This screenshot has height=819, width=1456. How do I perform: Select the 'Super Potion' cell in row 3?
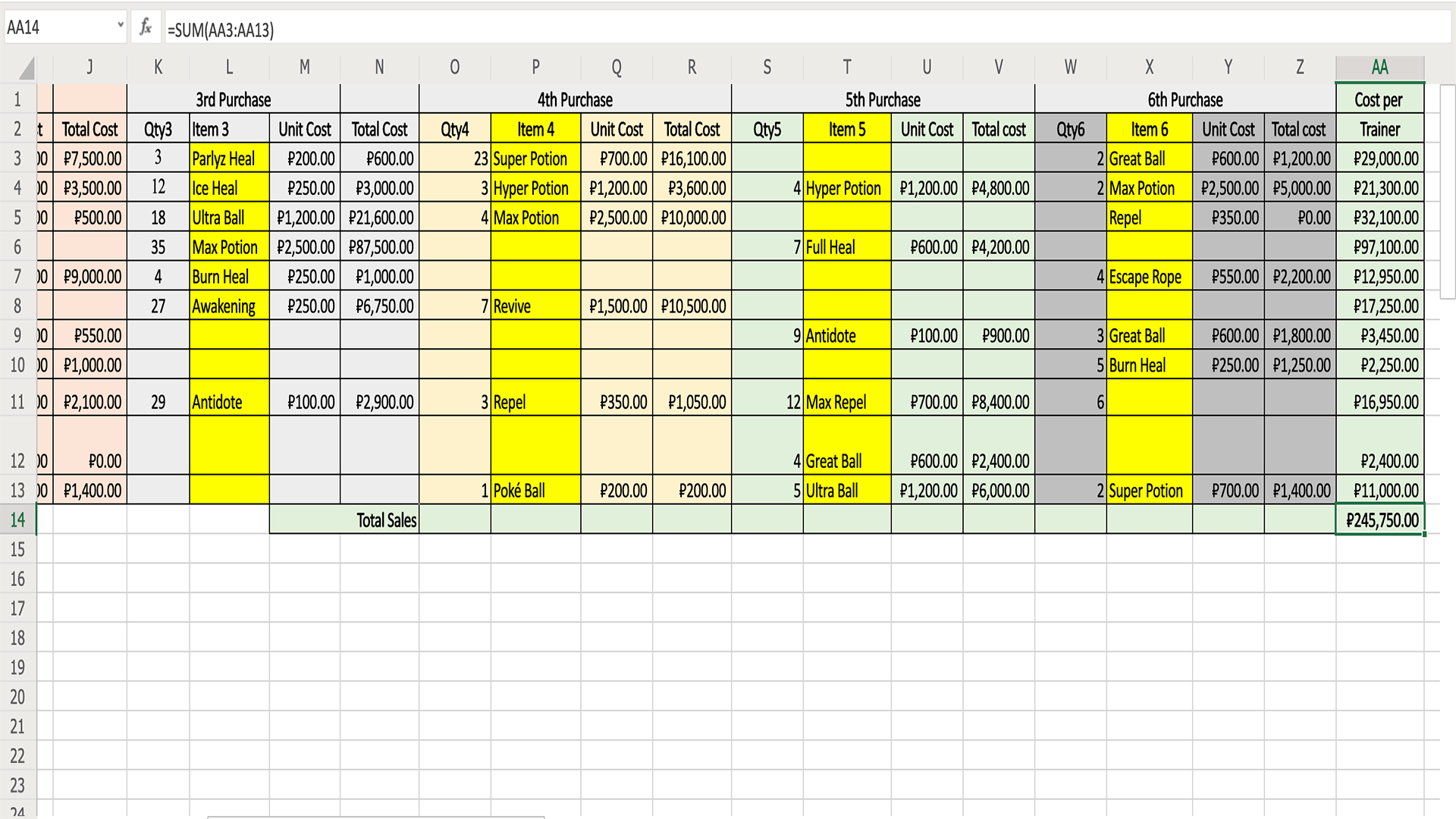(535, 158)
